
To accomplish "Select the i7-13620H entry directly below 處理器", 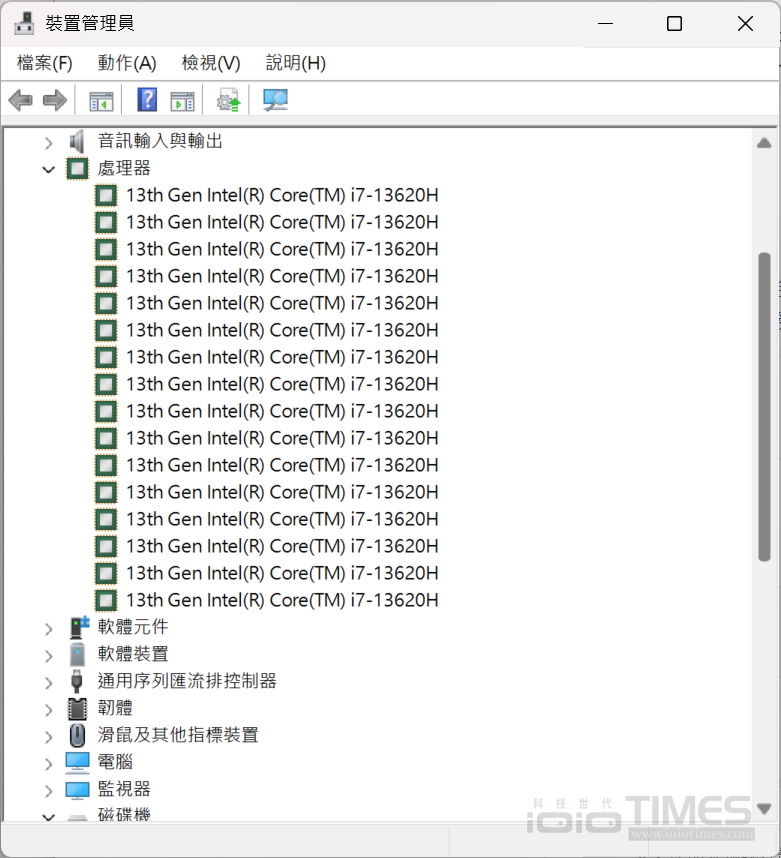I will [x=282, y=195].
